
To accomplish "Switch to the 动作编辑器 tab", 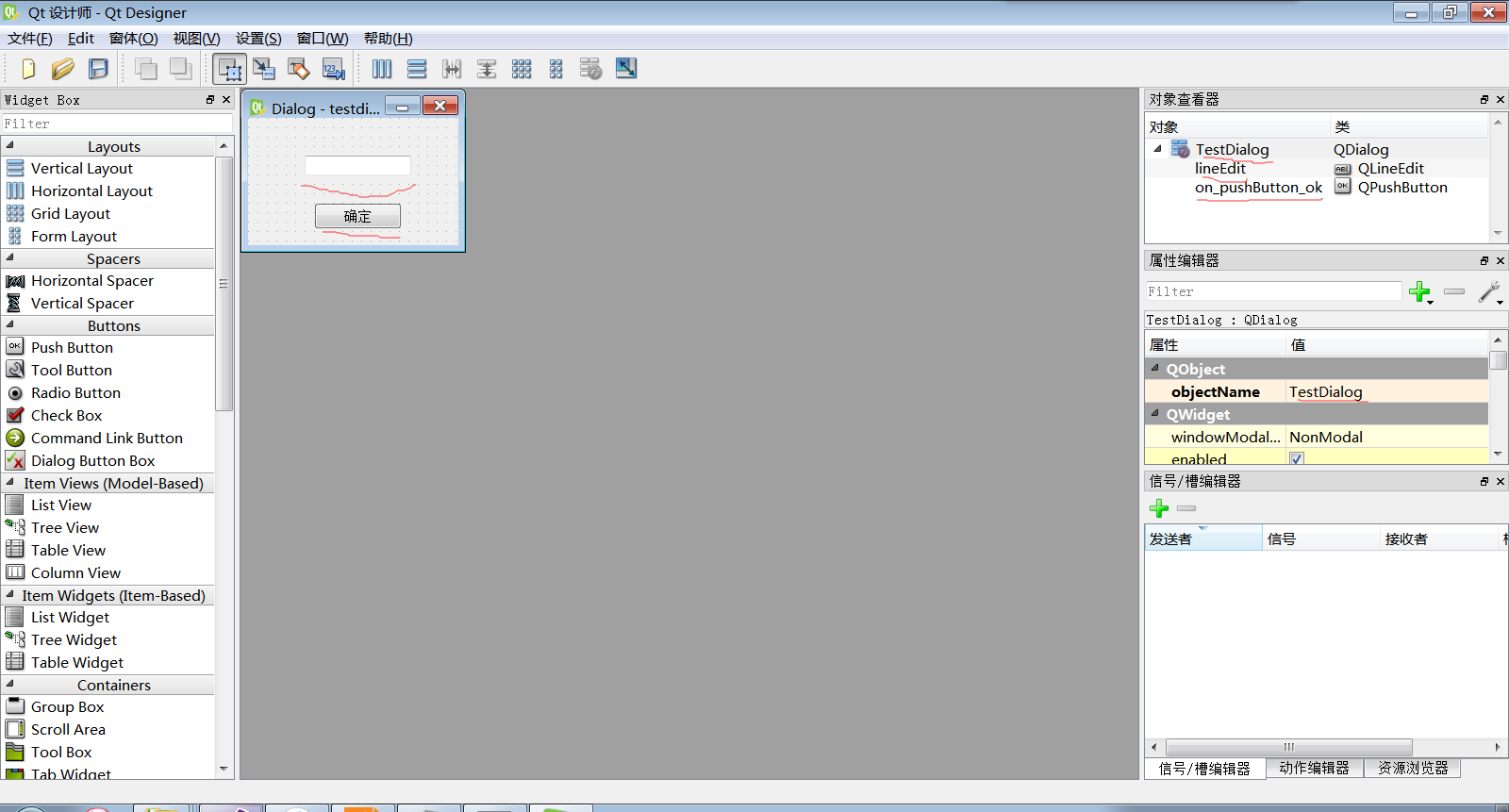I will point(1314,768).
